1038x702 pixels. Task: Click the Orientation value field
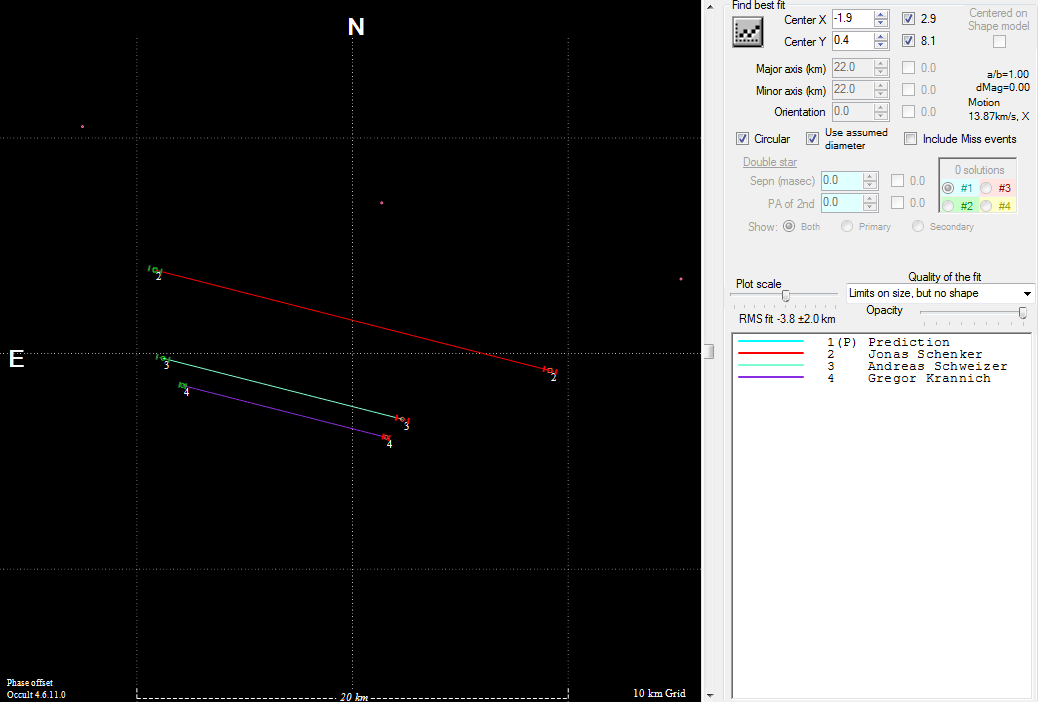(853, 111)
